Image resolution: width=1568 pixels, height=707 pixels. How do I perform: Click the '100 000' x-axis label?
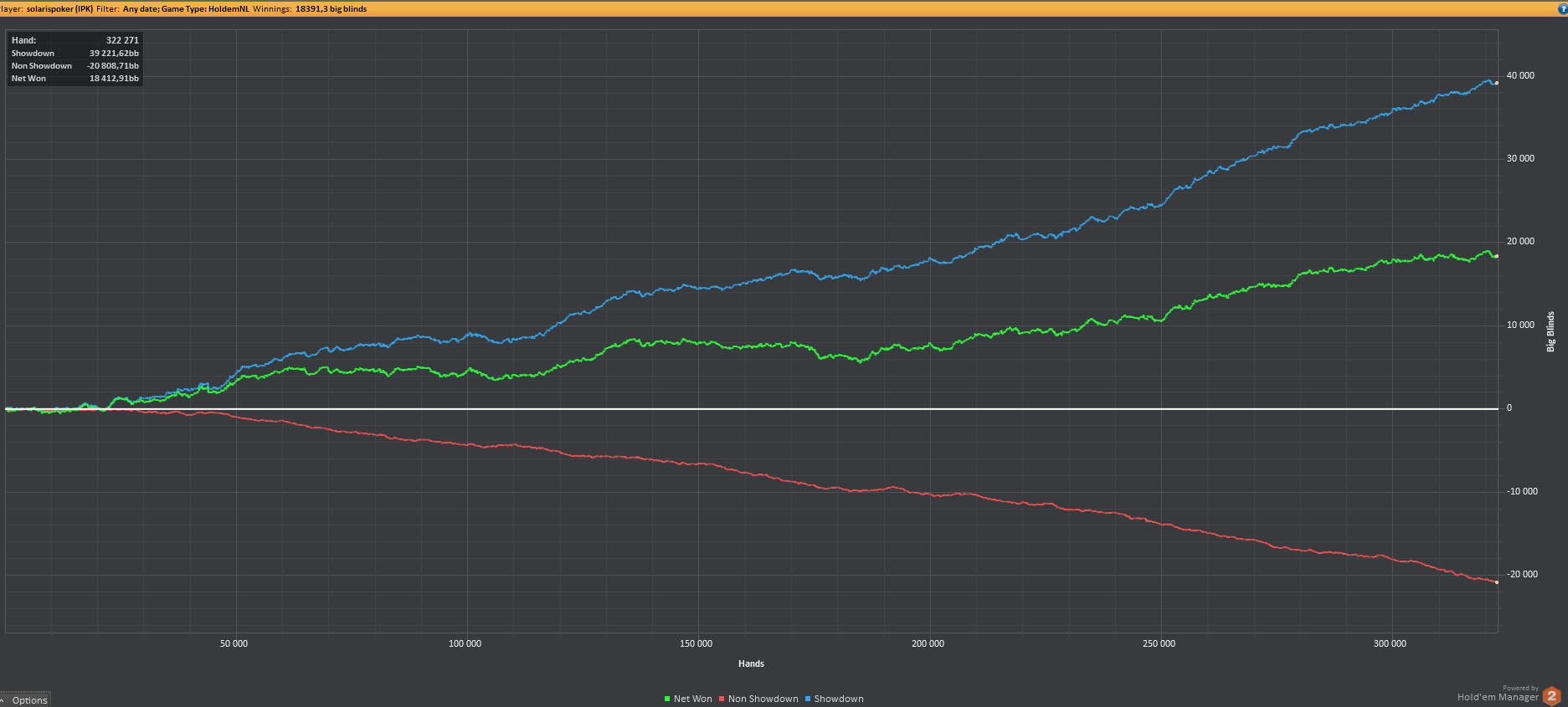coord(465,643)
